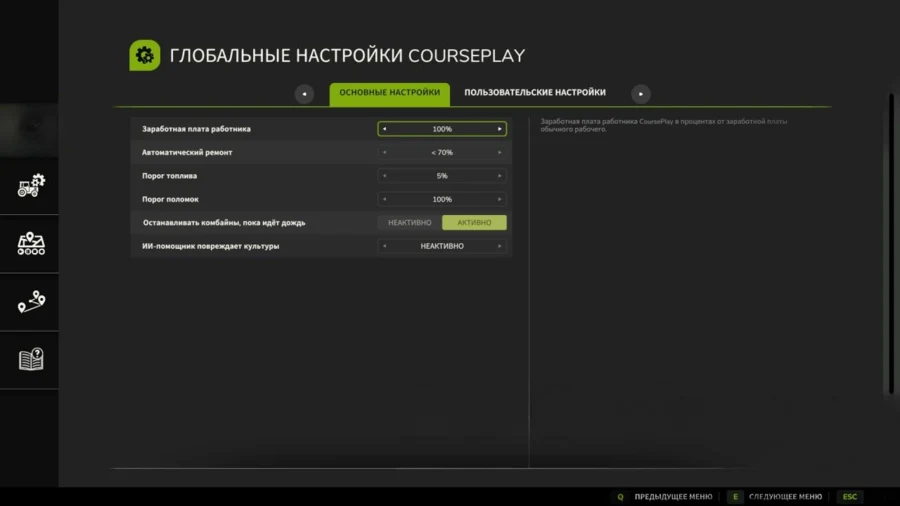Set rain combine stop to НЕАКТИВНО
The height and width of the screenshot is (506, 900).
[x=410, y=222]
